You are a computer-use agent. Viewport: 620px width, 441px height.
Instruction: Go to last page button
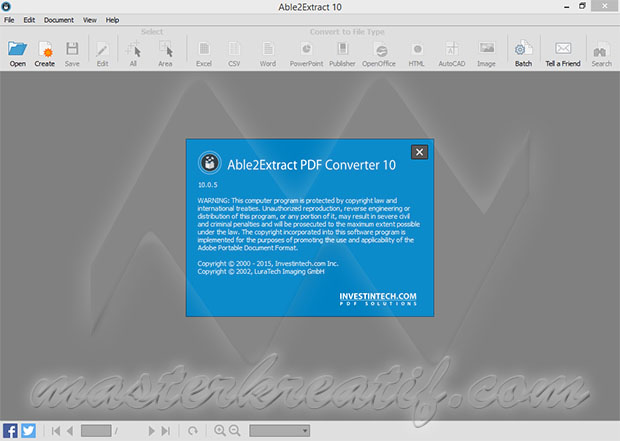[166, 431]
